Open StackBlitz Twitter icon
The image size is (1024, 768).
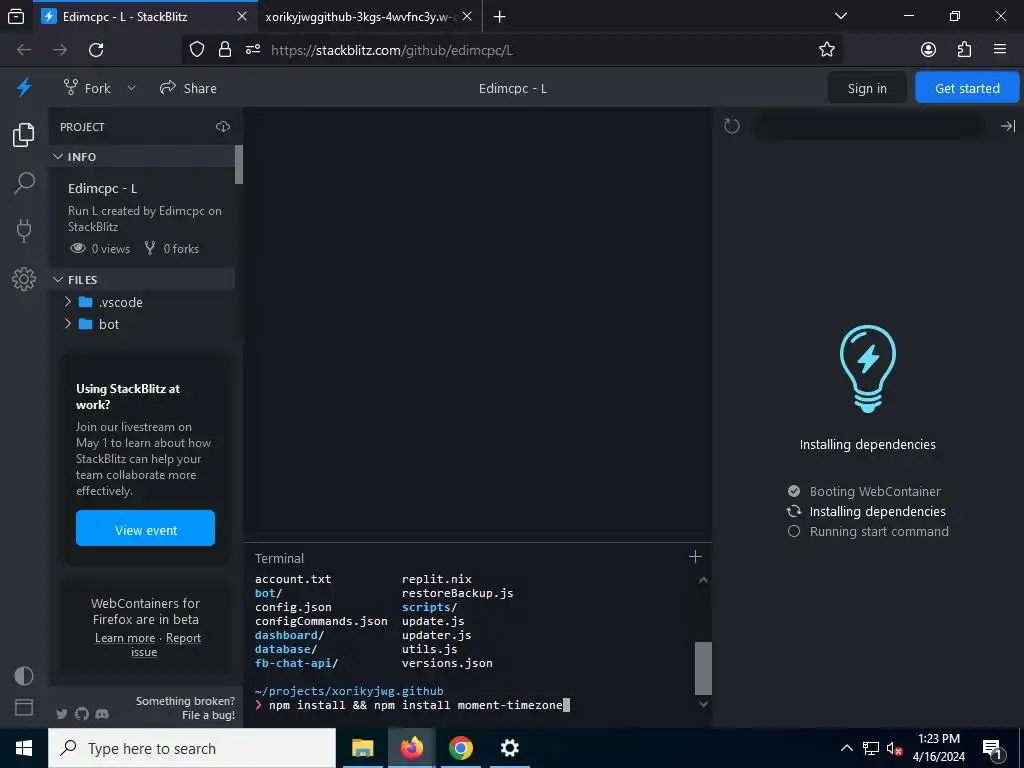[62, 714]
